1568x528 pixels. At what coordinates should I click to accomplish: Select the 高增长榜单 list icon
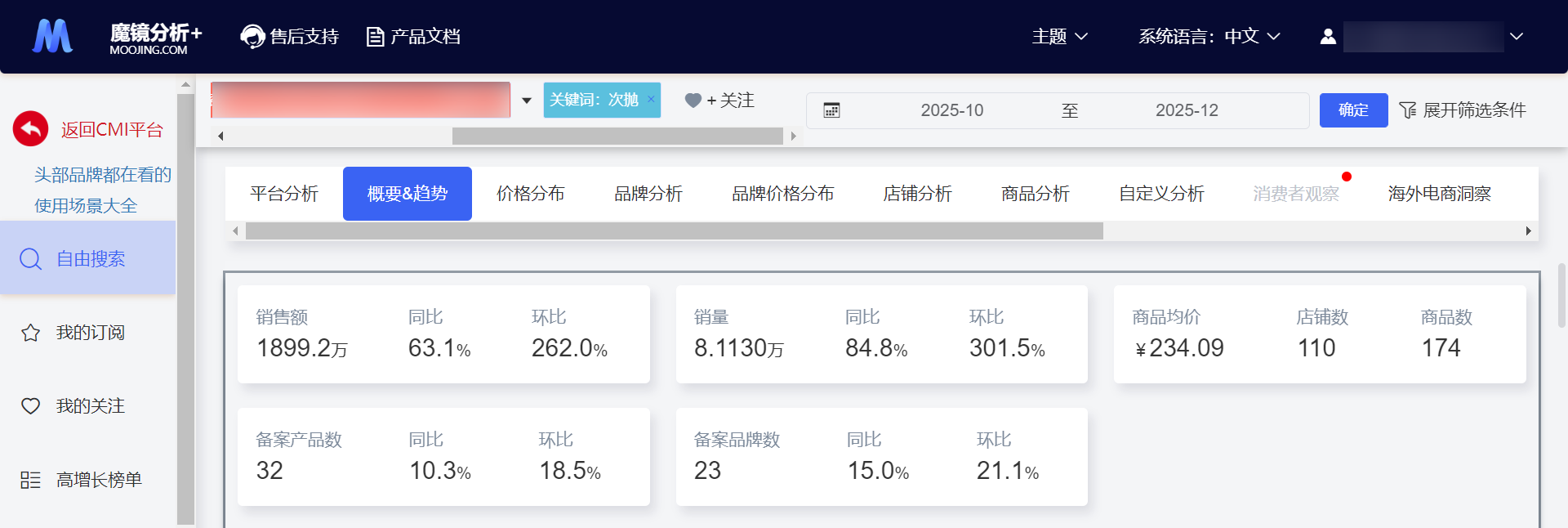click(x=30, y=480)
